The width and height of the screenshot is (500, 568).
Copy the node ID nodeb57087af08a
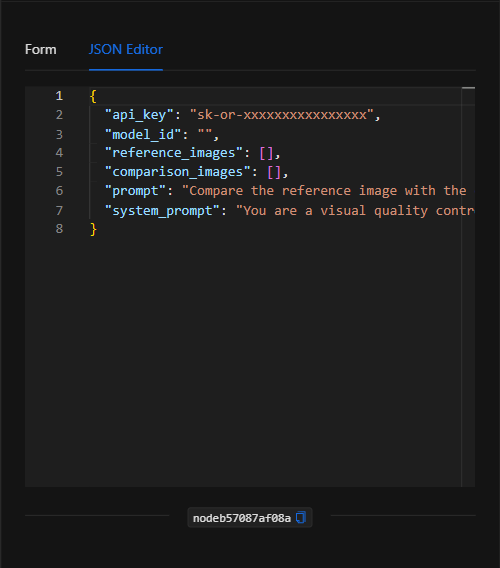click(301, 517)
